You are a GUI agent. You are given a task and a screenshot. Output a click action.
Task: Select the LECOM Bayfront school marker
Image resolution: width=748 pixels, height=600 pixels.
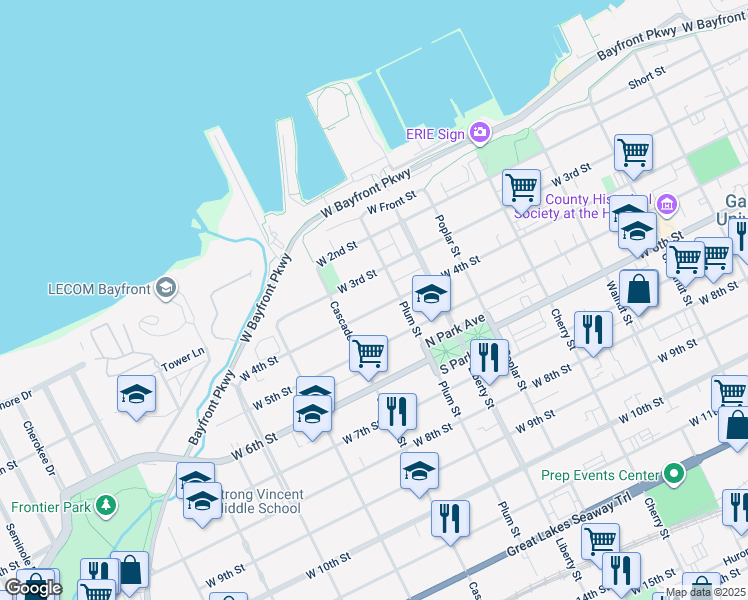[165, 290]
